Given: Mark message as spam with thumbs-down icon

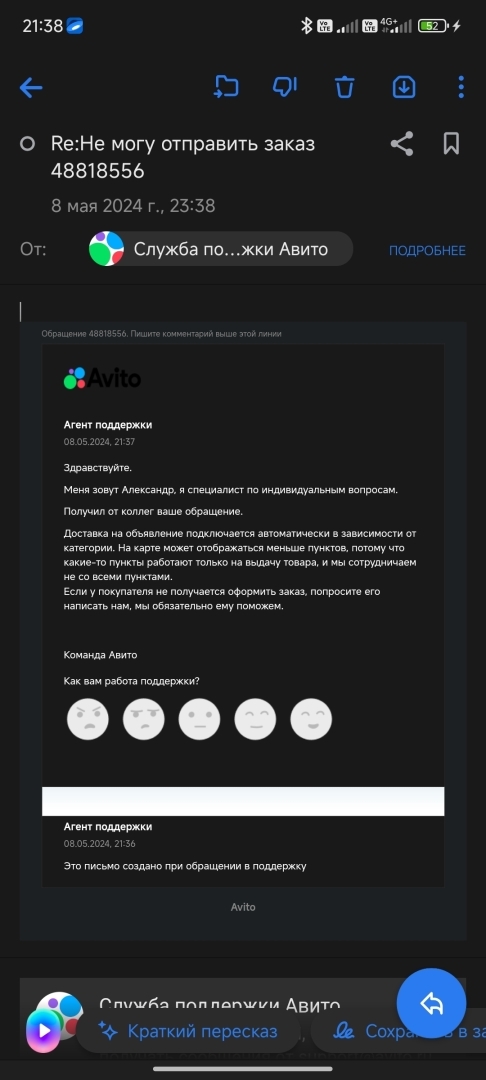Looking at the screenshot, I should coord(284,87).
